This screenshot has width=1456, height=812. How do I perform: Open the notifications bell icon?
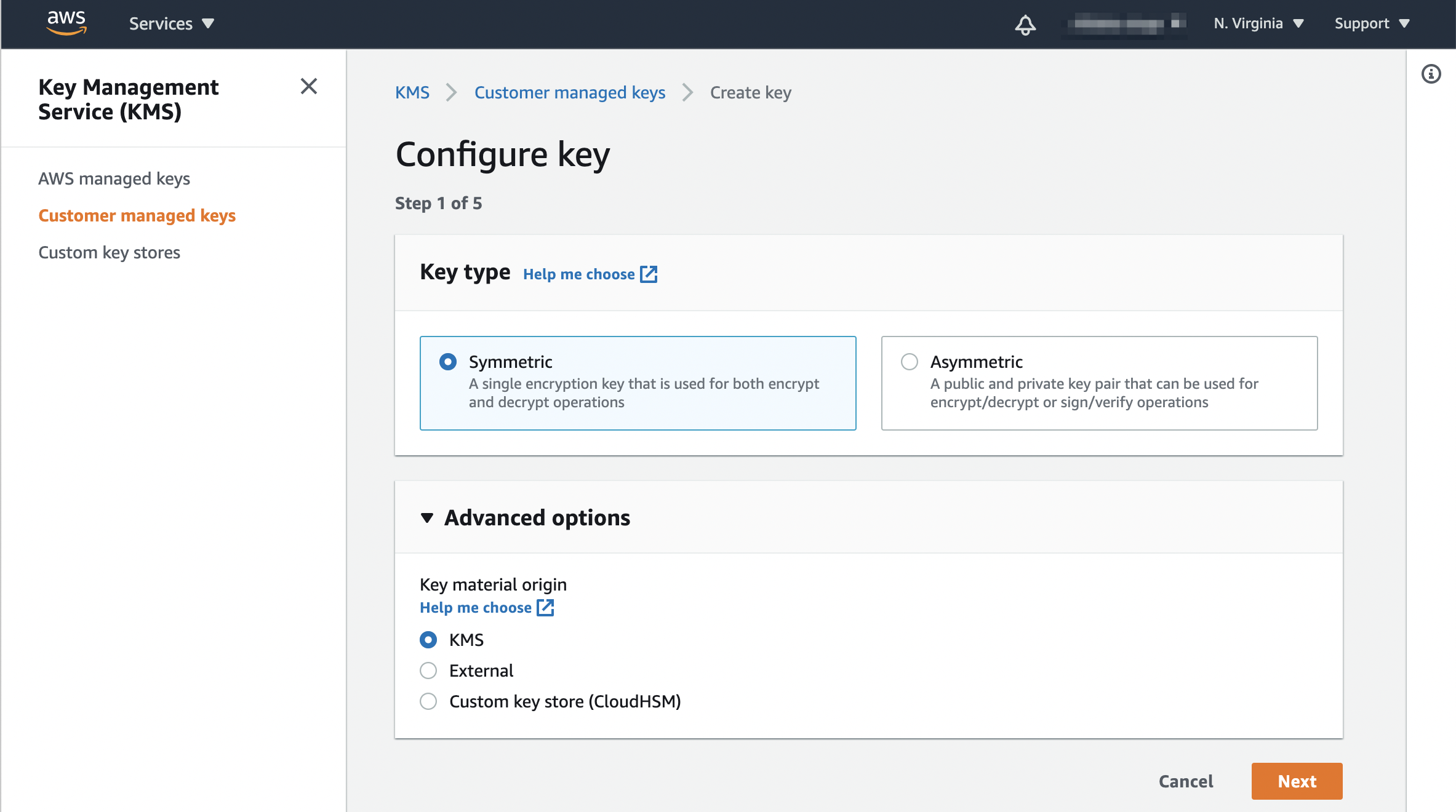coord(1025,25)
